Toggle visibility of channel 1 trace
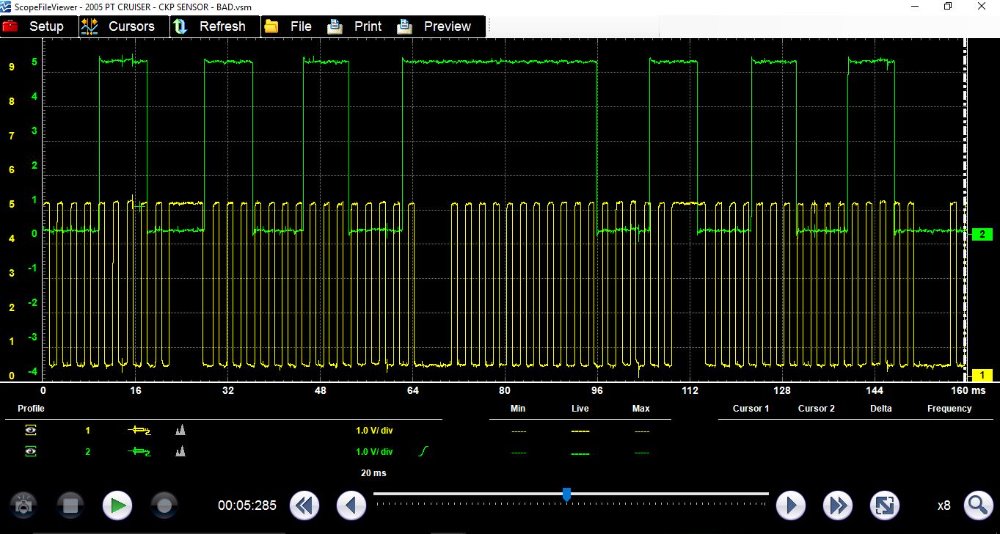Screen dimensions: 1000x534 tap(31, 430)
